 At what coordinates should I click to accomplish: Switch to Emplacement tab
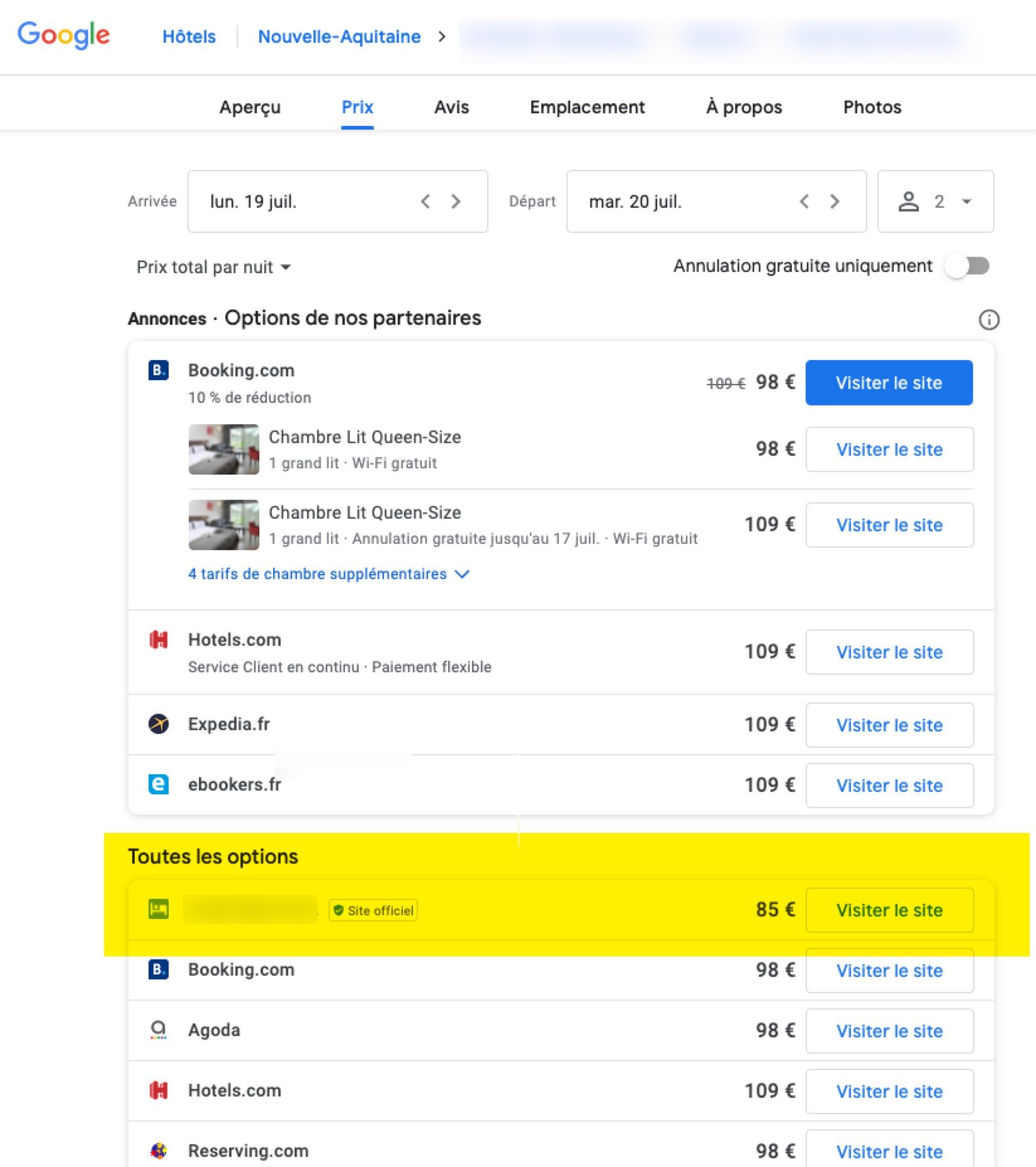[587, 107]
